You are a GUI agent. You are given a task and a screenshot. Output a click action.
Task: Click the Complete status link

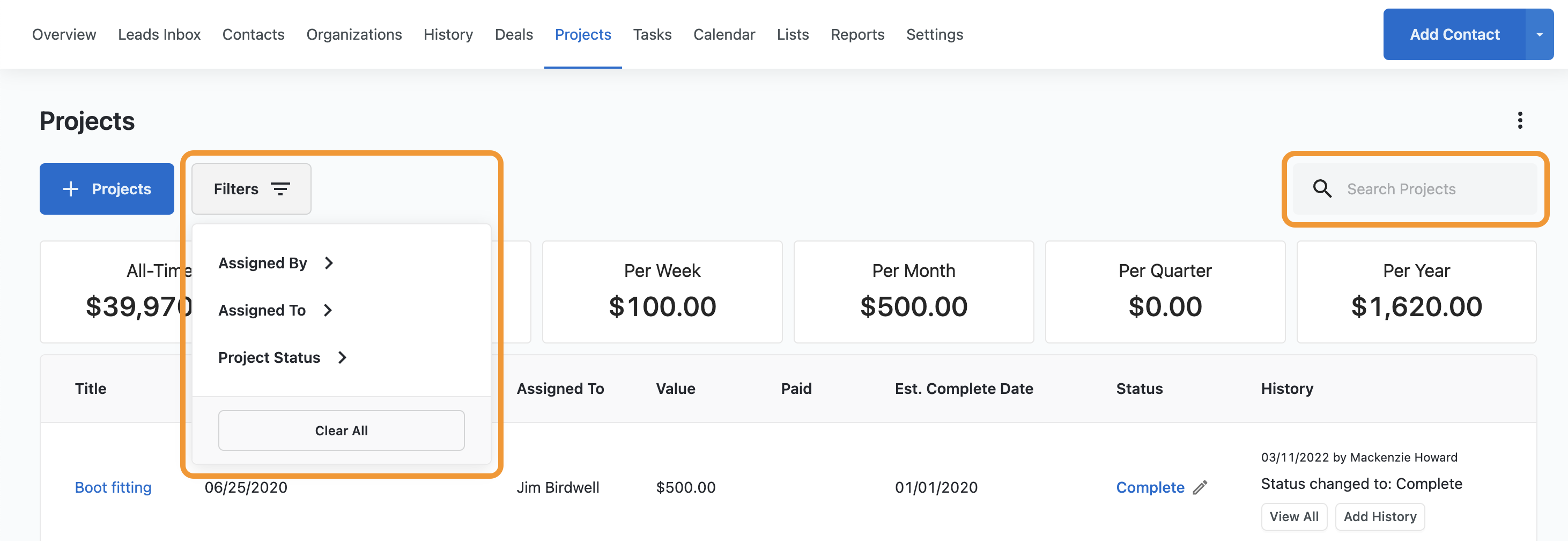pyautogui.click(x=1149, y=487)
